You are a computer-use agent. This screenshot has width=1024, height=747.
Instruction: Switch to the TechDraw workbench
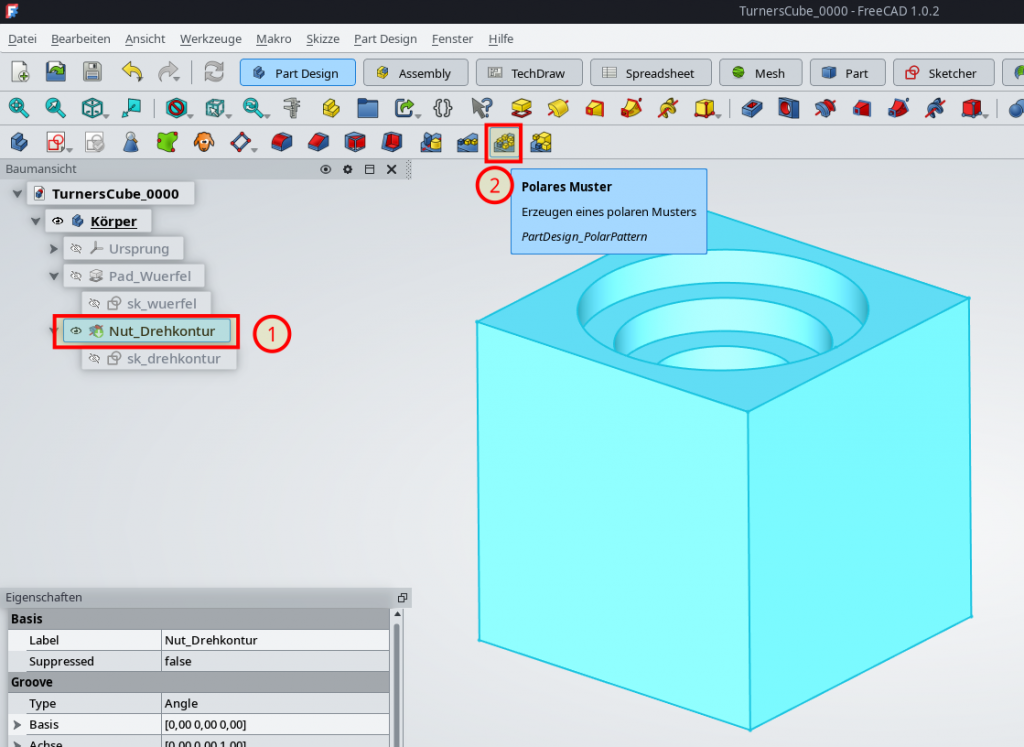[x=526, y=73]
